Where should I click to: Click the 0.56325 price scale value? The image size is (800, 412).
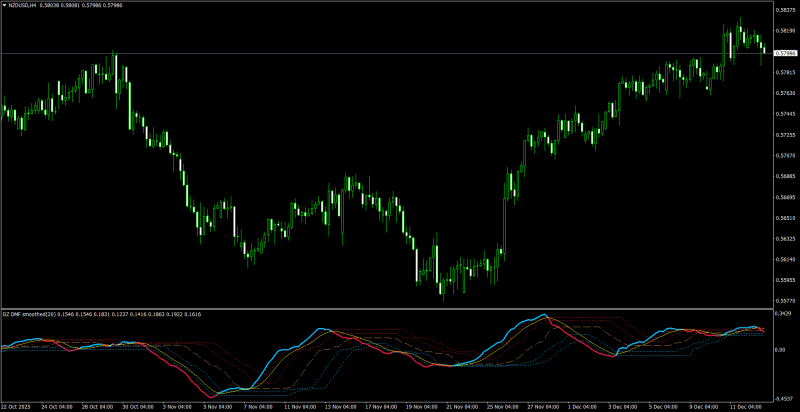pos(785,239)
